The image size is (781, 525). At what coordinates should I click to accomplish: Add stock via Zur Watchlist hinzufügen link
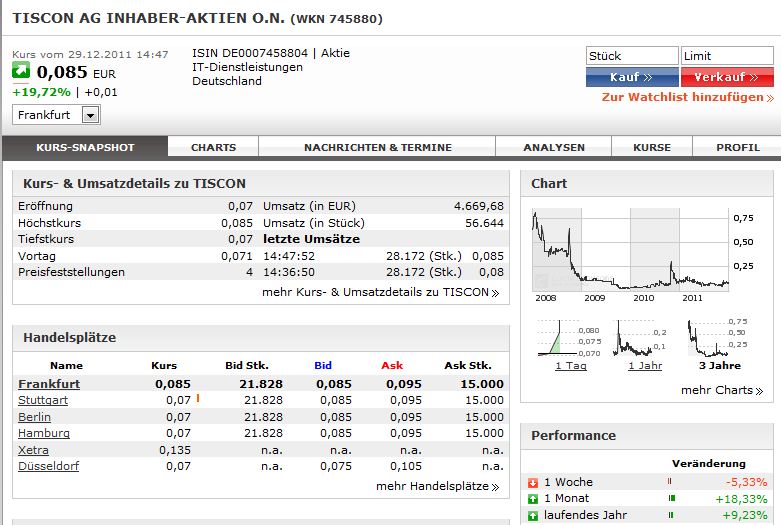(688, 97)
